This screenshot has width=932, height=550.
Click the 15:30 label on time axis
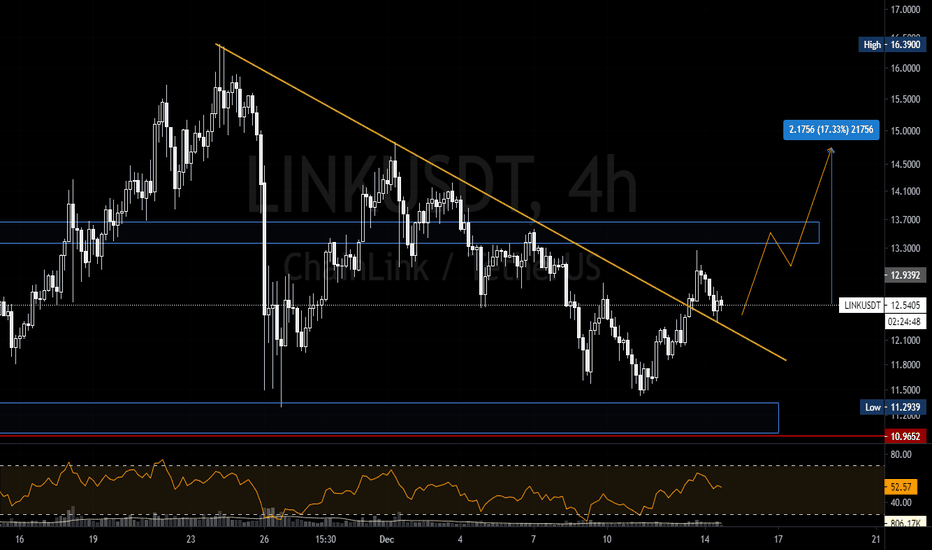coord(325,539)
